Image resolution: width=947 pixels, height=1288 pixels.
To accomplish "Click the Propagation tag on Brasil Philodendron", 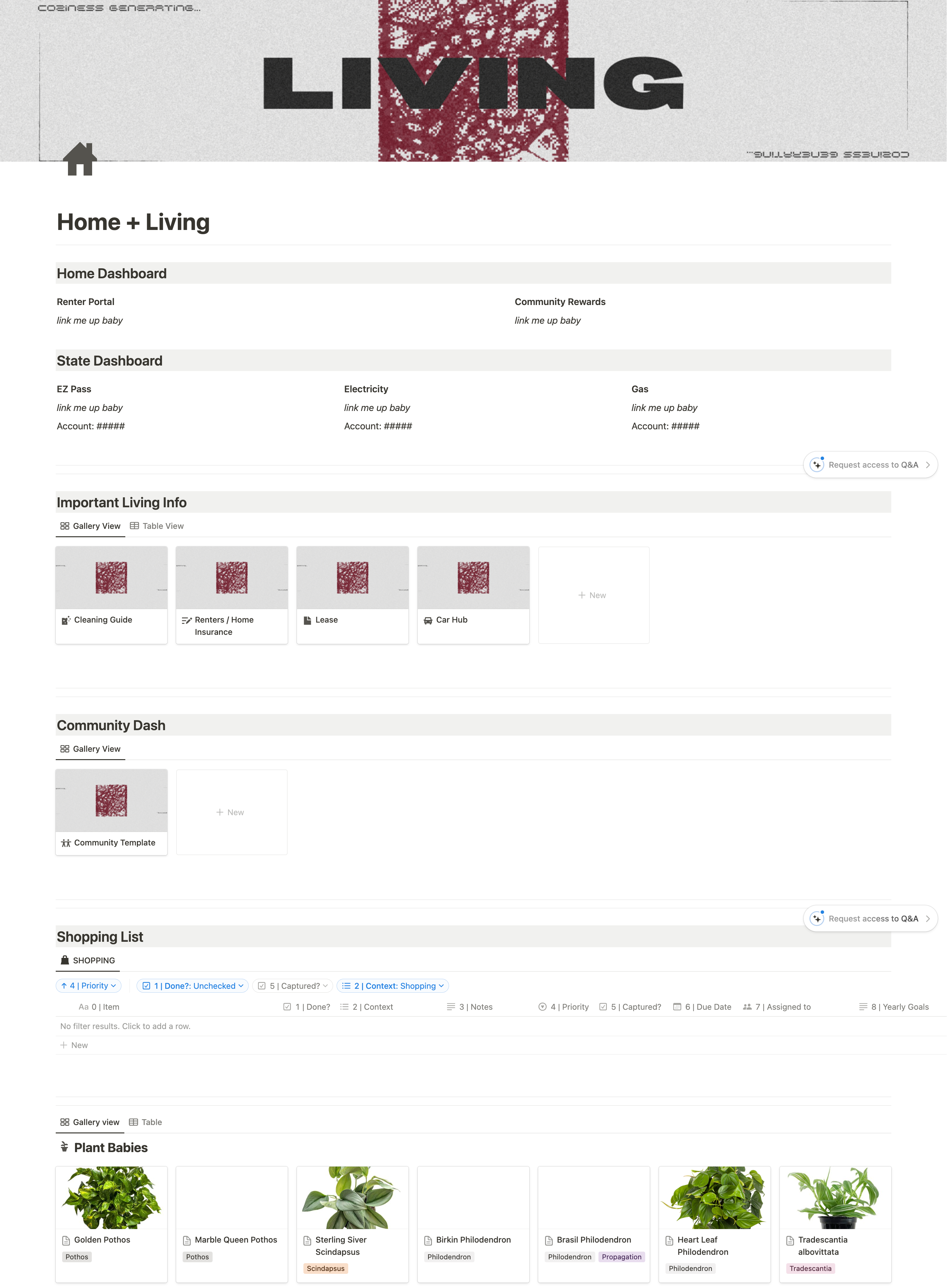I will [x=621, y=1257].
